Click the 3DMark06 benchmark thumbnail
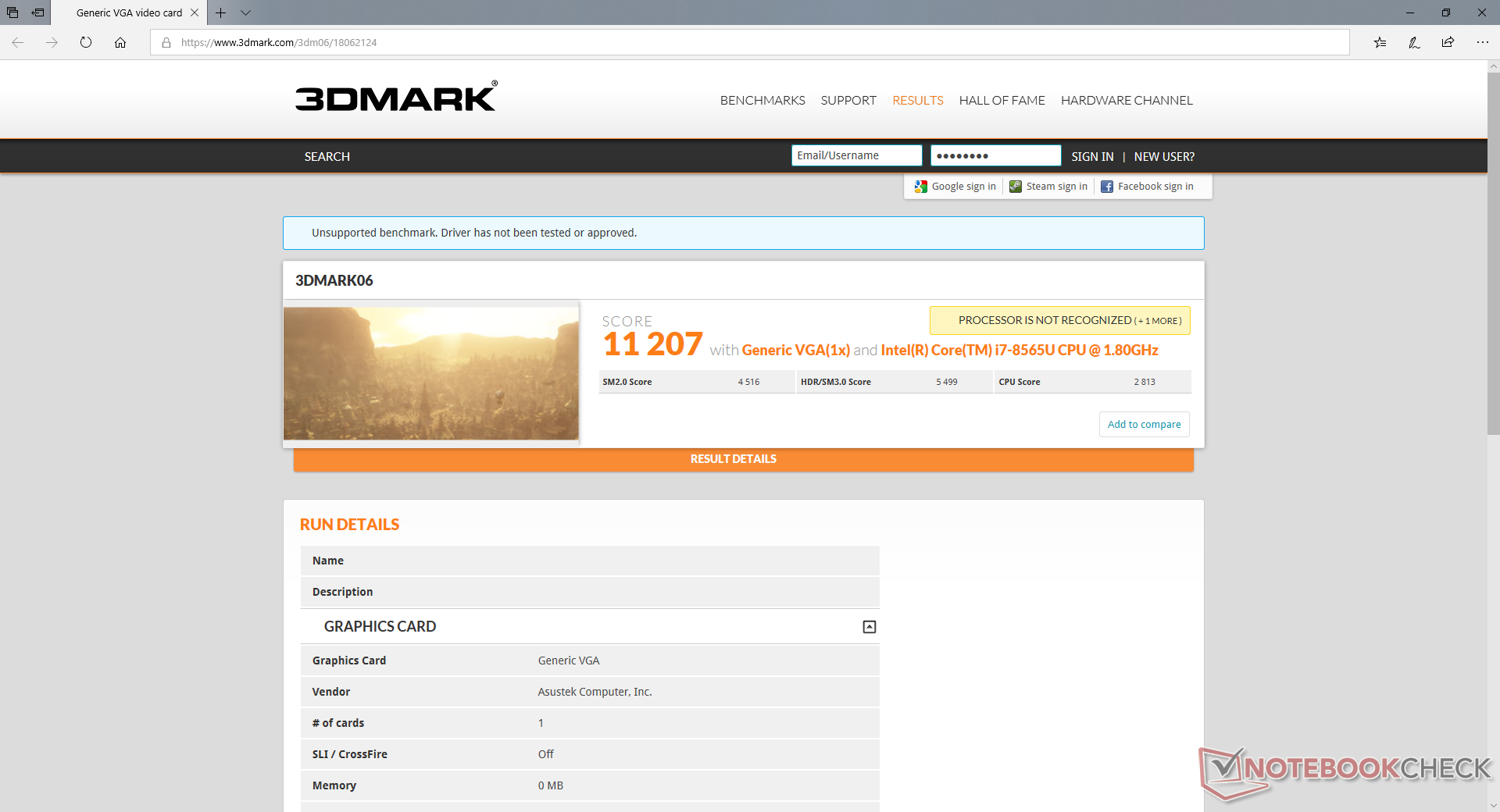1500x812 pixels. coord(431,373)
